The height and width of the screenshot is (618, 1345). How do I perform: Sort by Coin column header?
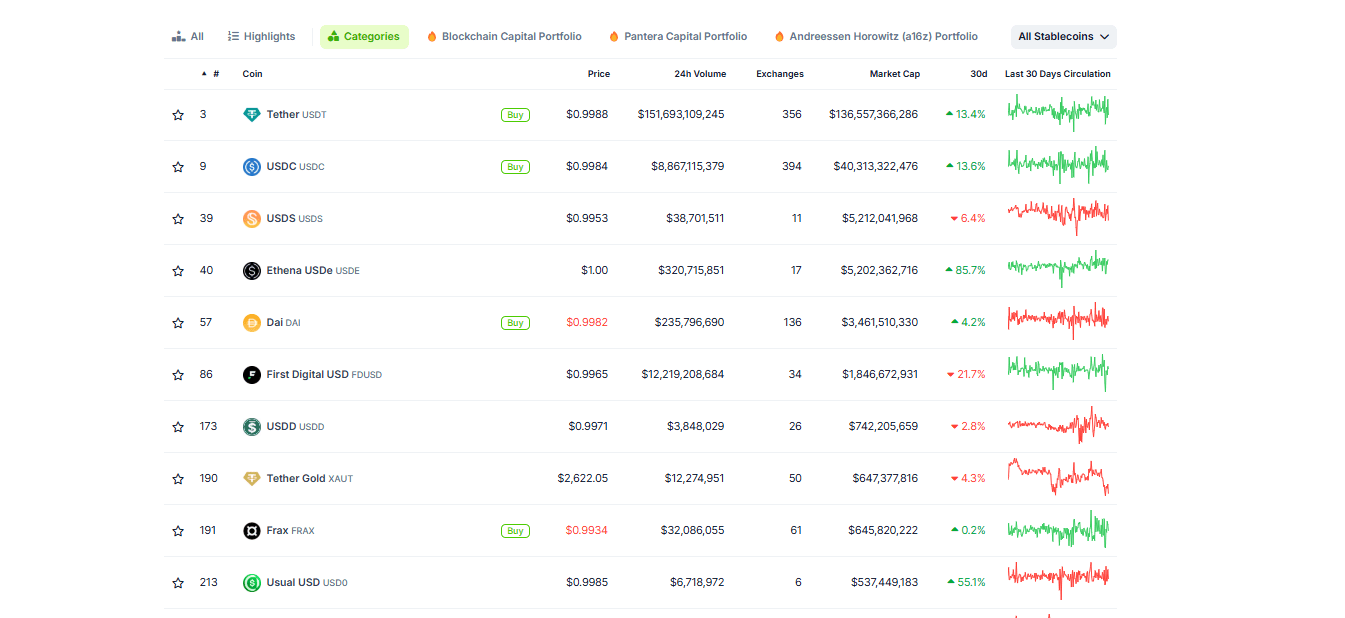coord(253,74)
